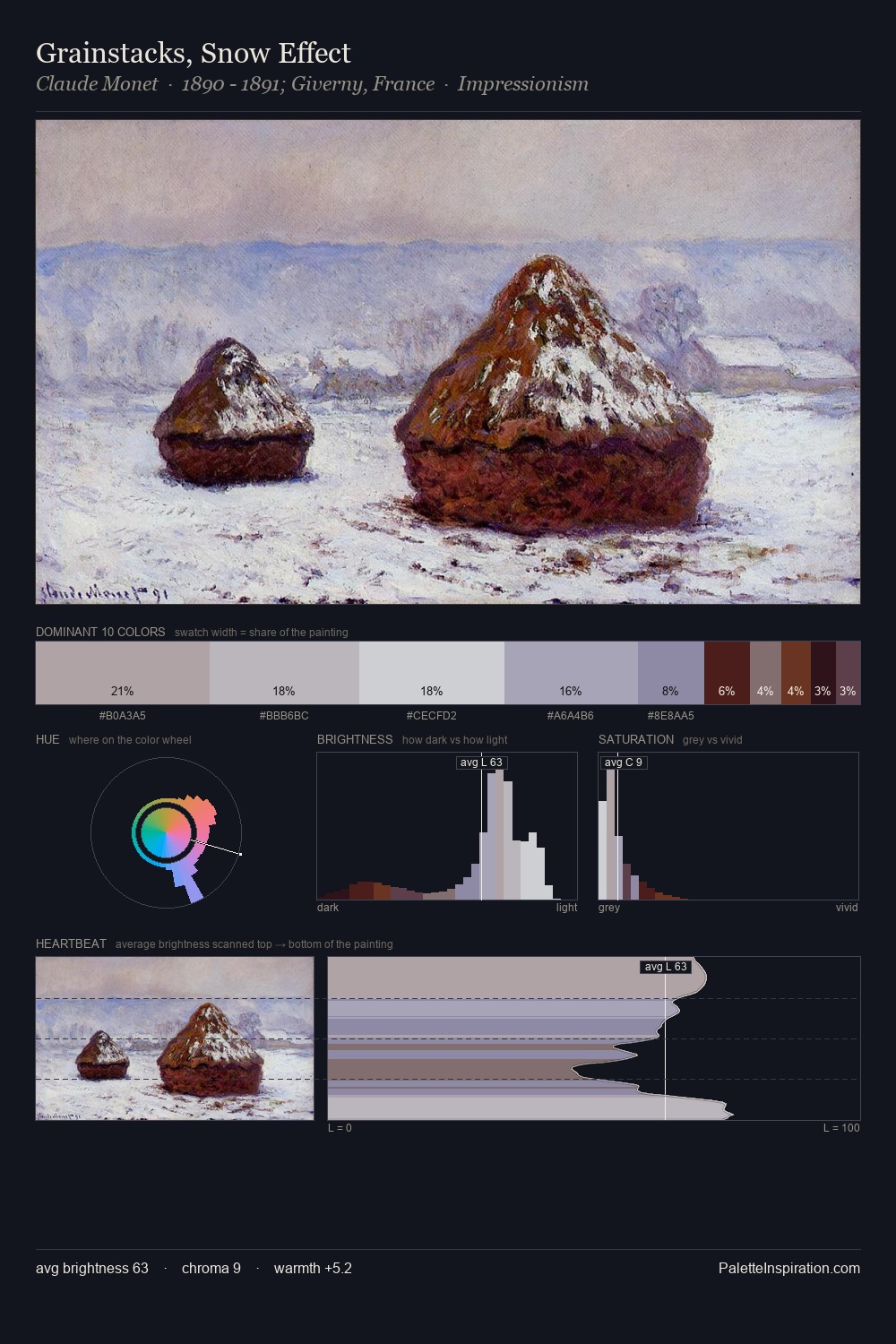Click the 'dark' brightness axis label
This screenshot has height=1344, width=896.
click(x=328, y=908)
